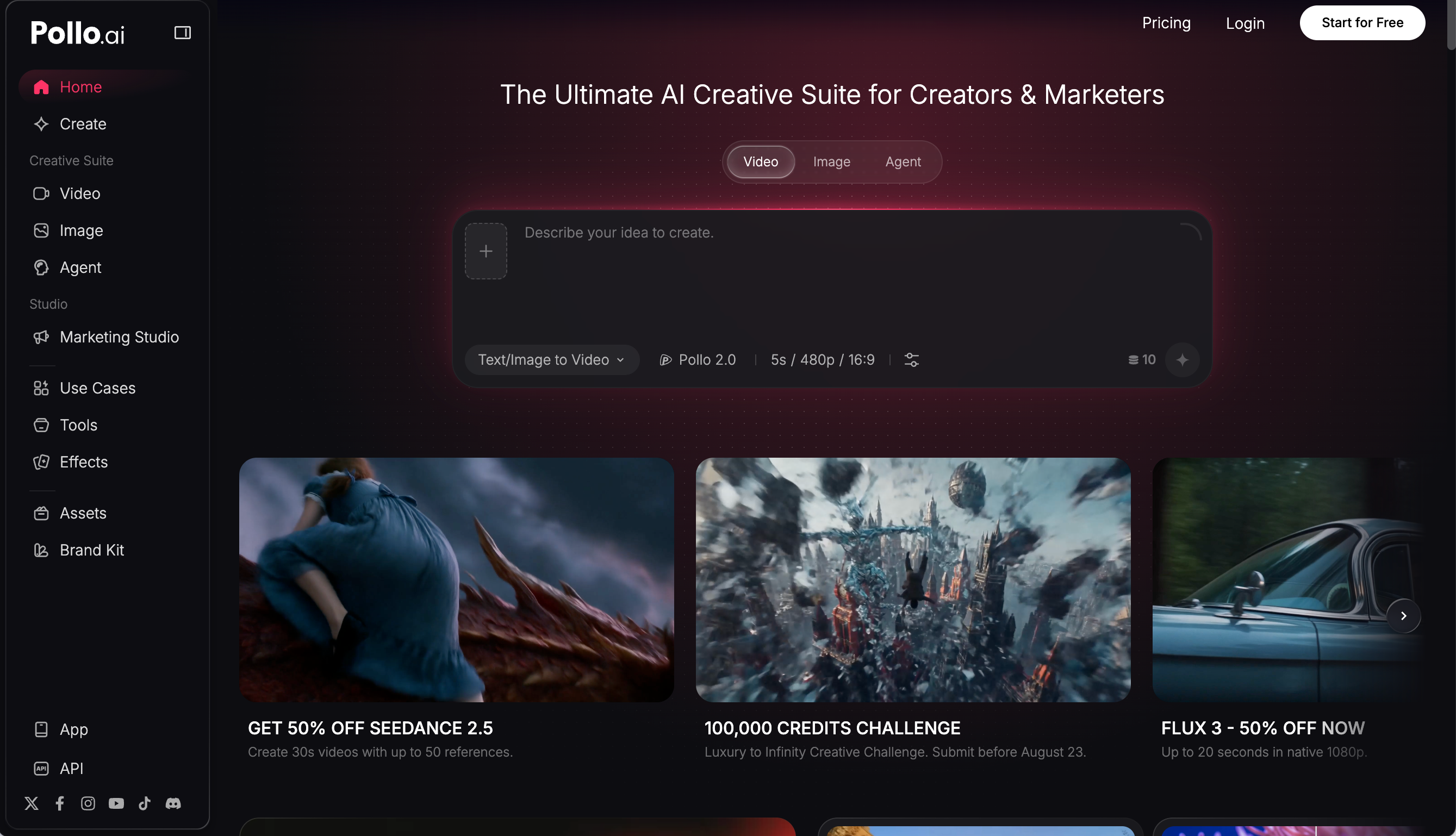
Task: Switch to the Image mode tab
Action: tap(831, 162)
